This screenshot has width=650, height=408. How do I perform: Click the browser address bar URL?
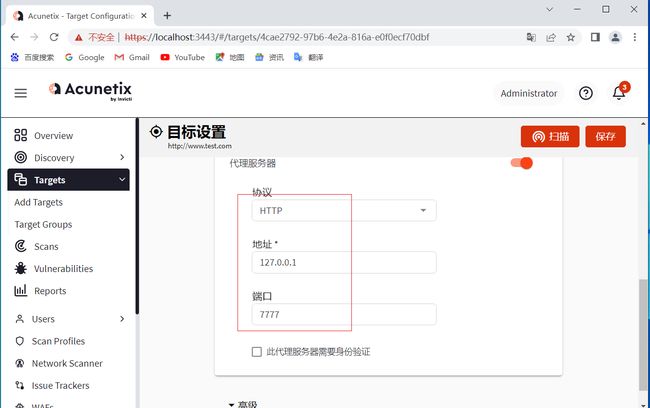(277, 37)
